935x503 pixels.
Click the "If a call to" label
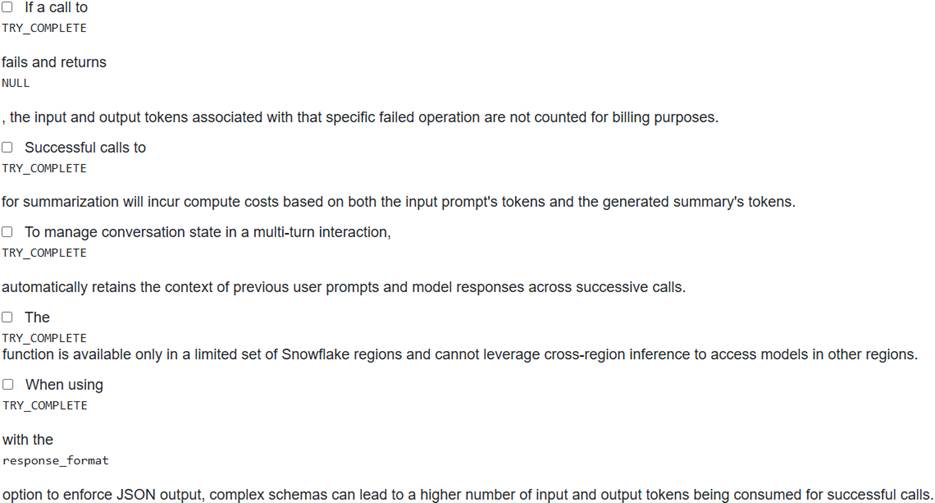pyautogui.click(x=56, y=7)
